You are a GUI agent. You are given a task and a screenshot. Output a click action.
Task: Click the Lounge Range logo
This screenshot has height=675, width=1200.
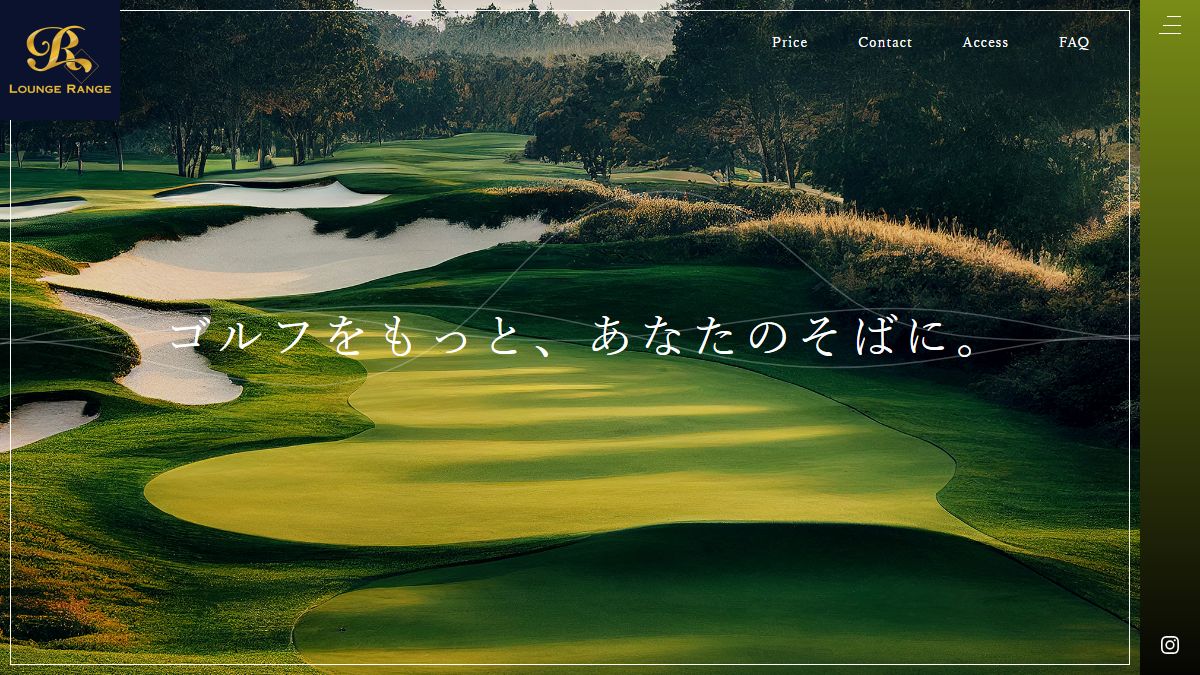point(60,60)
